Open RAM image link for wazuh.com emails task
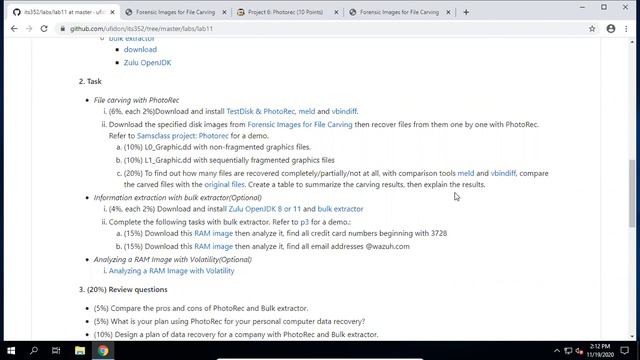Viewport: 640px width, 360px height. 213,246
